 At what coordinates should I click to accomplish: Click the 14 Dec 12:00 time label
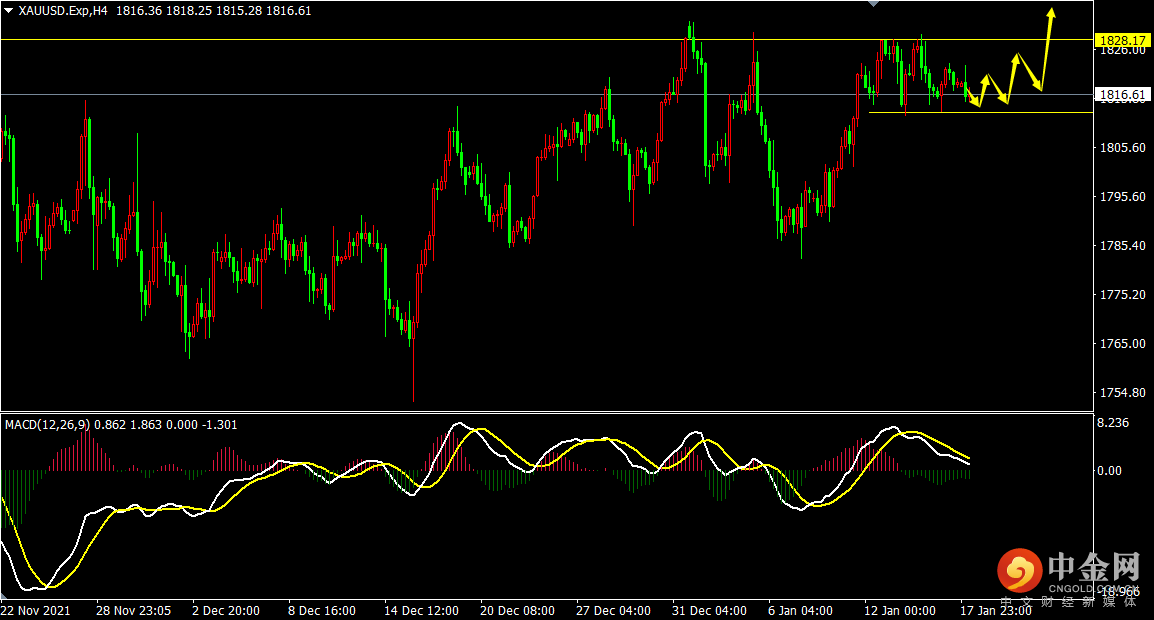[x=422, y=610]
